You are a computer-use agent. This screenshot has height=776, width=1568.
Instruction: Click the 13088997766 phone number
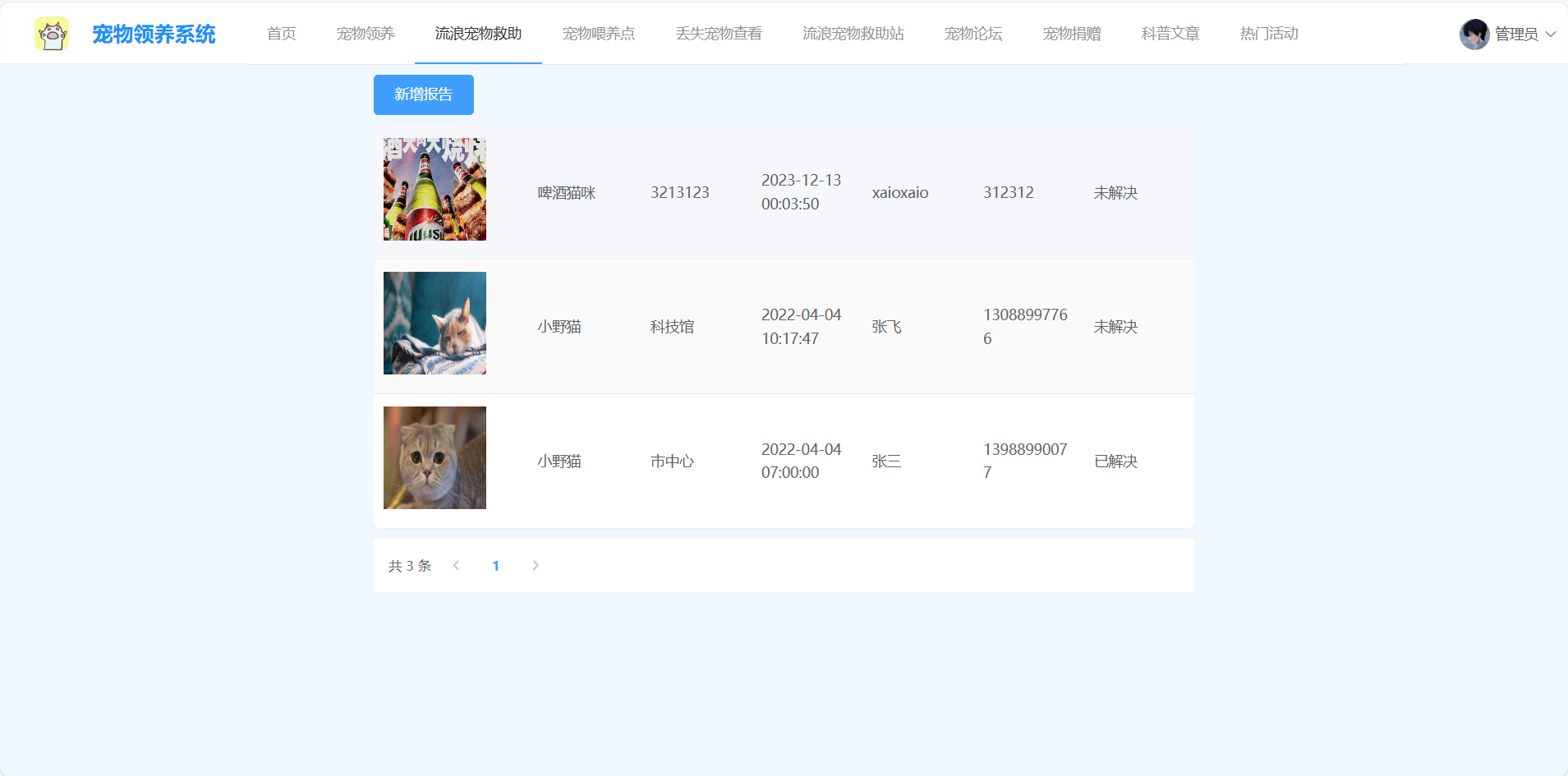click(x=1025, y=327)
